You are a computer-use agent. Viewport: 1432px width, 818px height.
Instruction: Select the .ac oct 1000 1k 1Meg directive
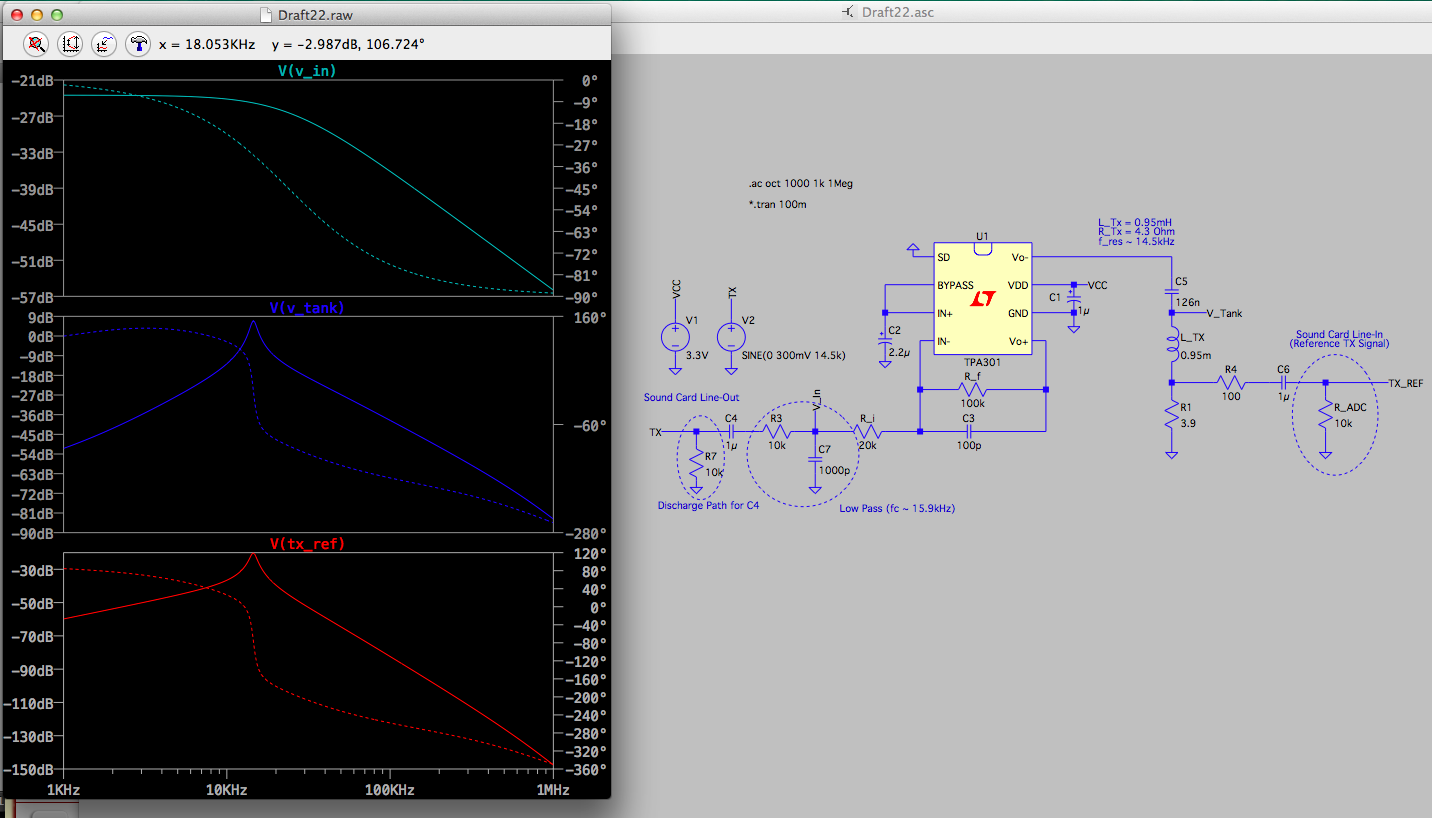click(x=800, y=184)
